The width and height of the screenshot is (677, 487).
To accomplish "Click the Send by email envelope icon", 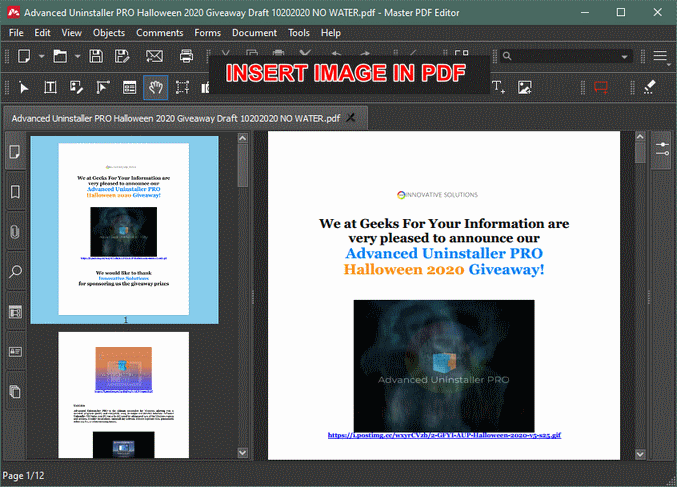I will pos(154,56).
